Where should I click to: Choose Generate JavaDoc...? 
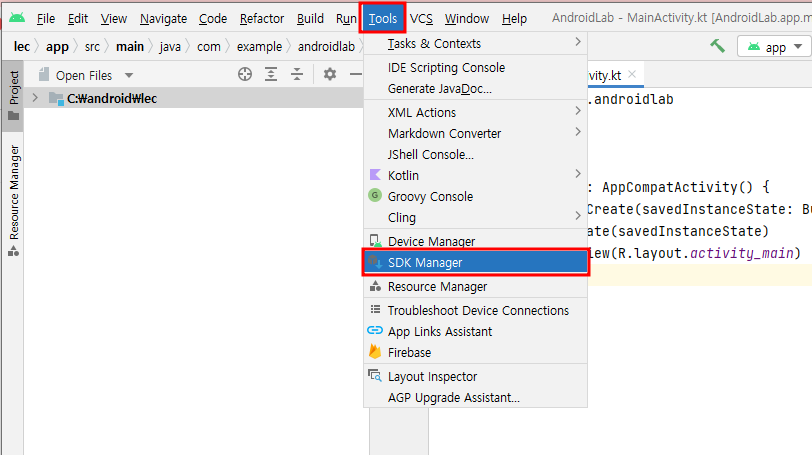coord(475,89)
